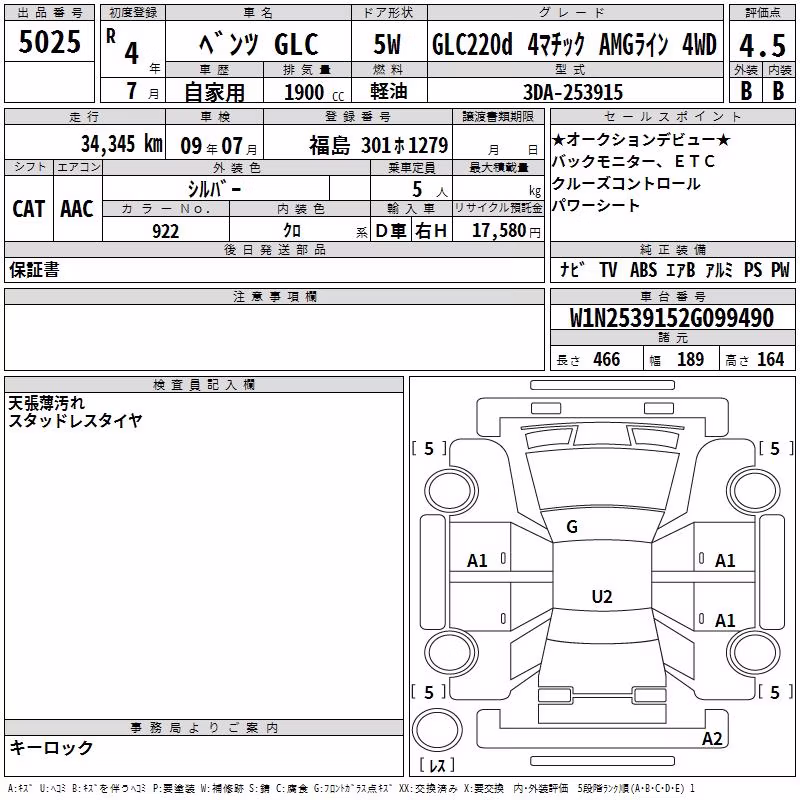Screen dimensions: 800x800
Task: Click the キーロック office notice
Action: [x=52, y=747]
